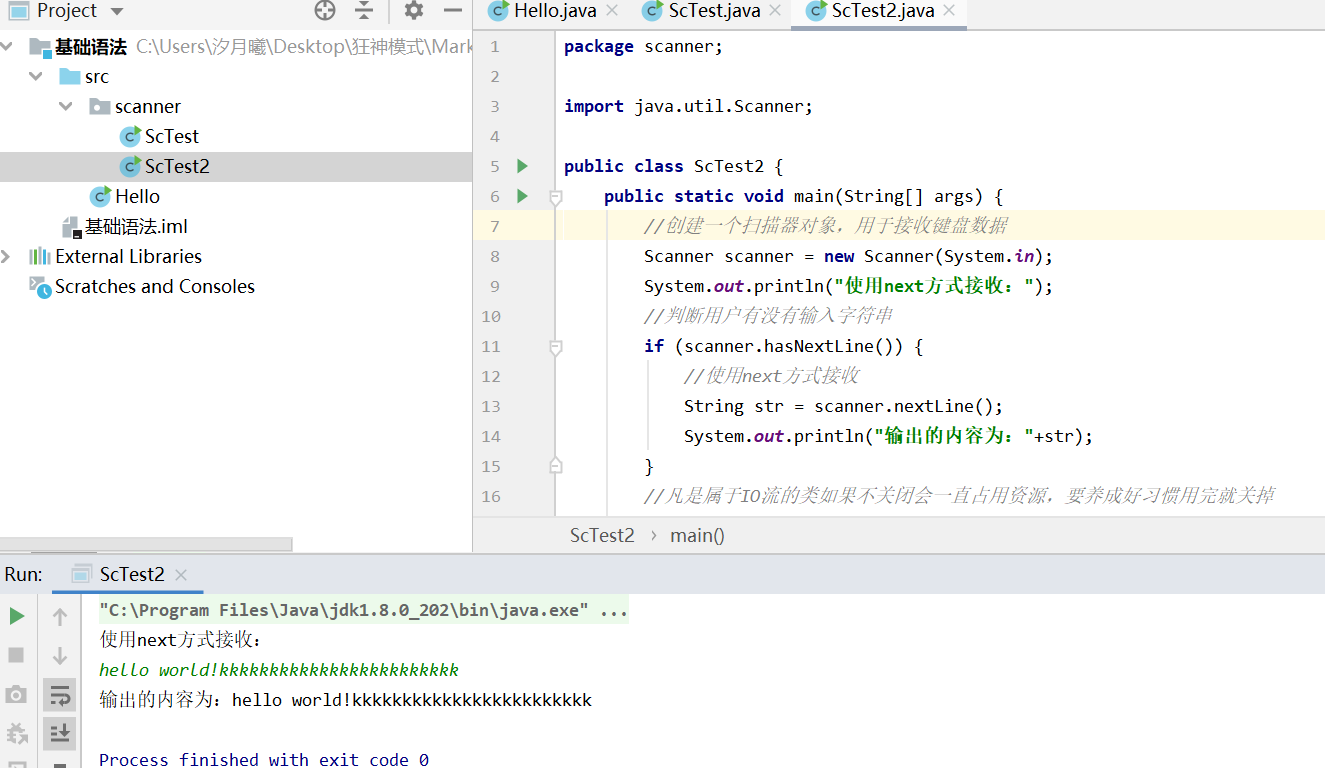
Task: Collapse the scanner package
Action: click(x=66, y=107)
